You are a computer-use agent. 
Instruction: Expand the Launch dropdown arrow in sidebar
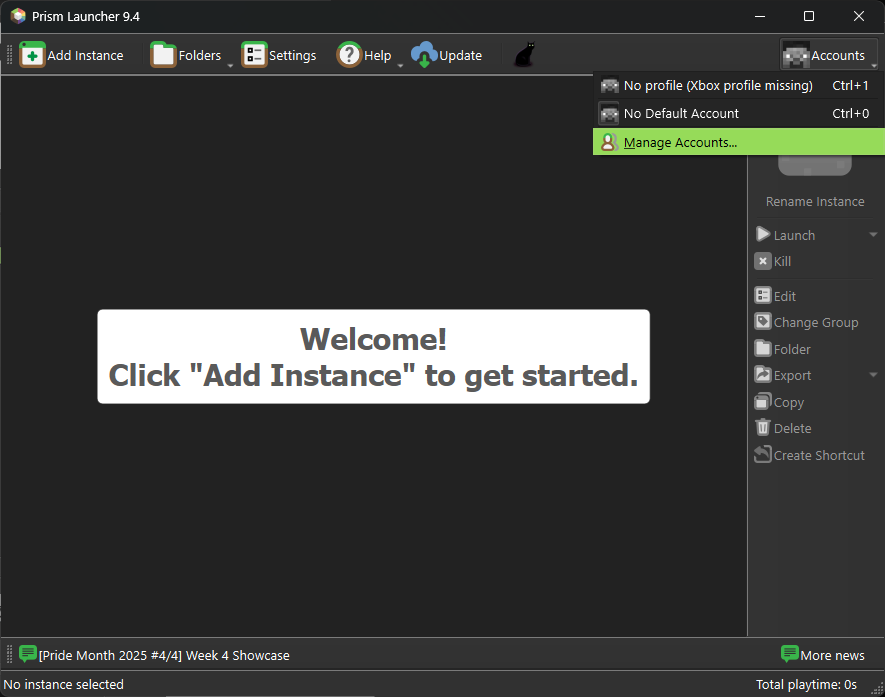click(872, 235)
